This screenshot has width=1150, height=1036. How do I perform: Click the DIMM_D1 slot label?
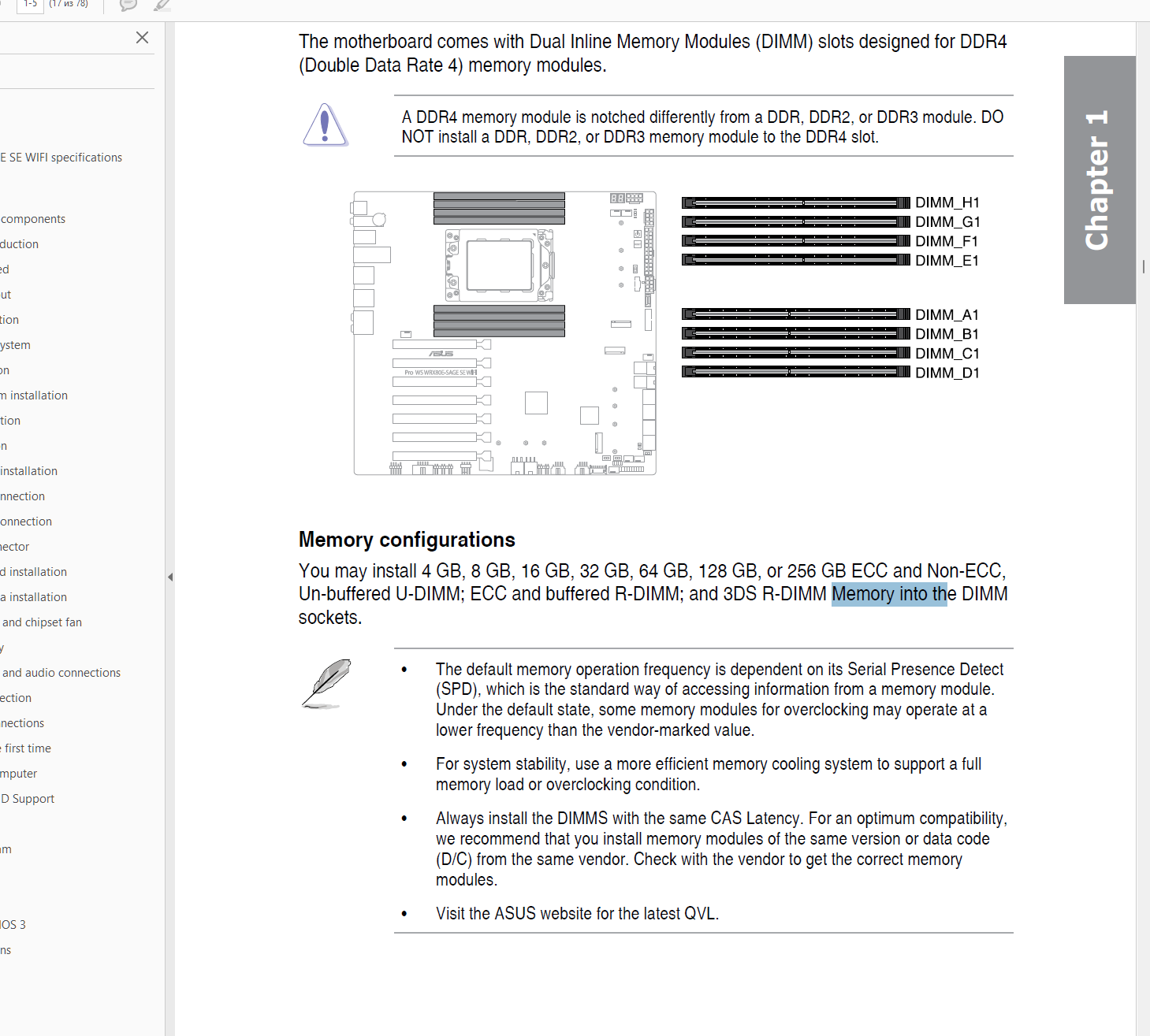pos(947,373)
